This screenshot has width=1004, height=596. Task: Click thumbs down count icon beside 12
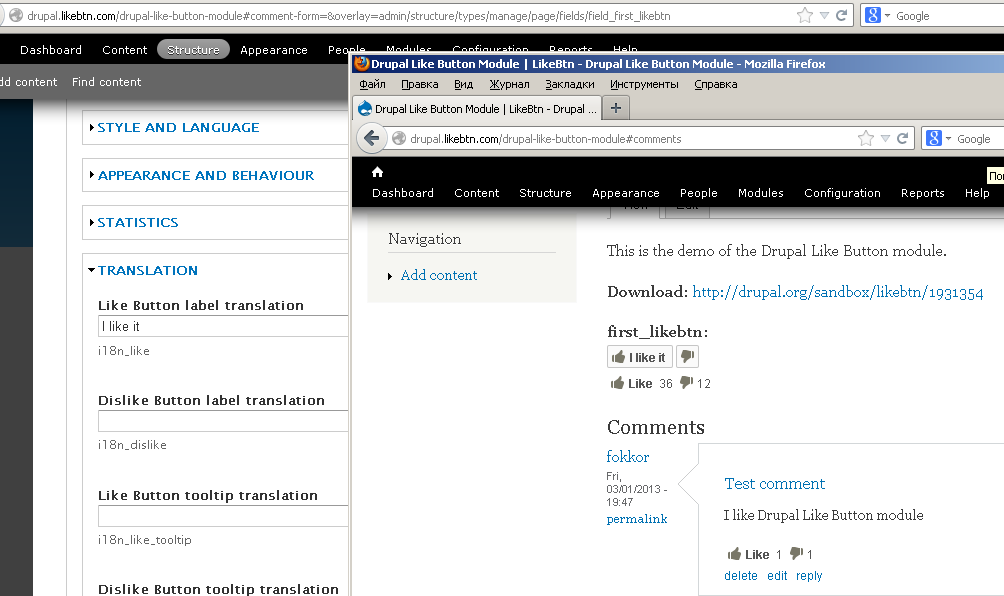point(686,382)
